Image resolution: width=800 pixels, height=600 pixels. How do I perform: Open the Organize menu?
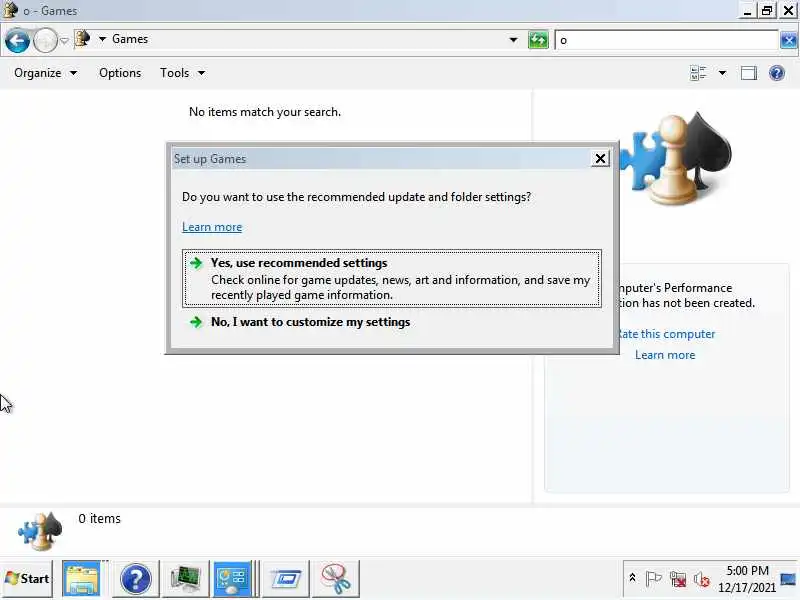pyautogui.click(x=45, y=73)
